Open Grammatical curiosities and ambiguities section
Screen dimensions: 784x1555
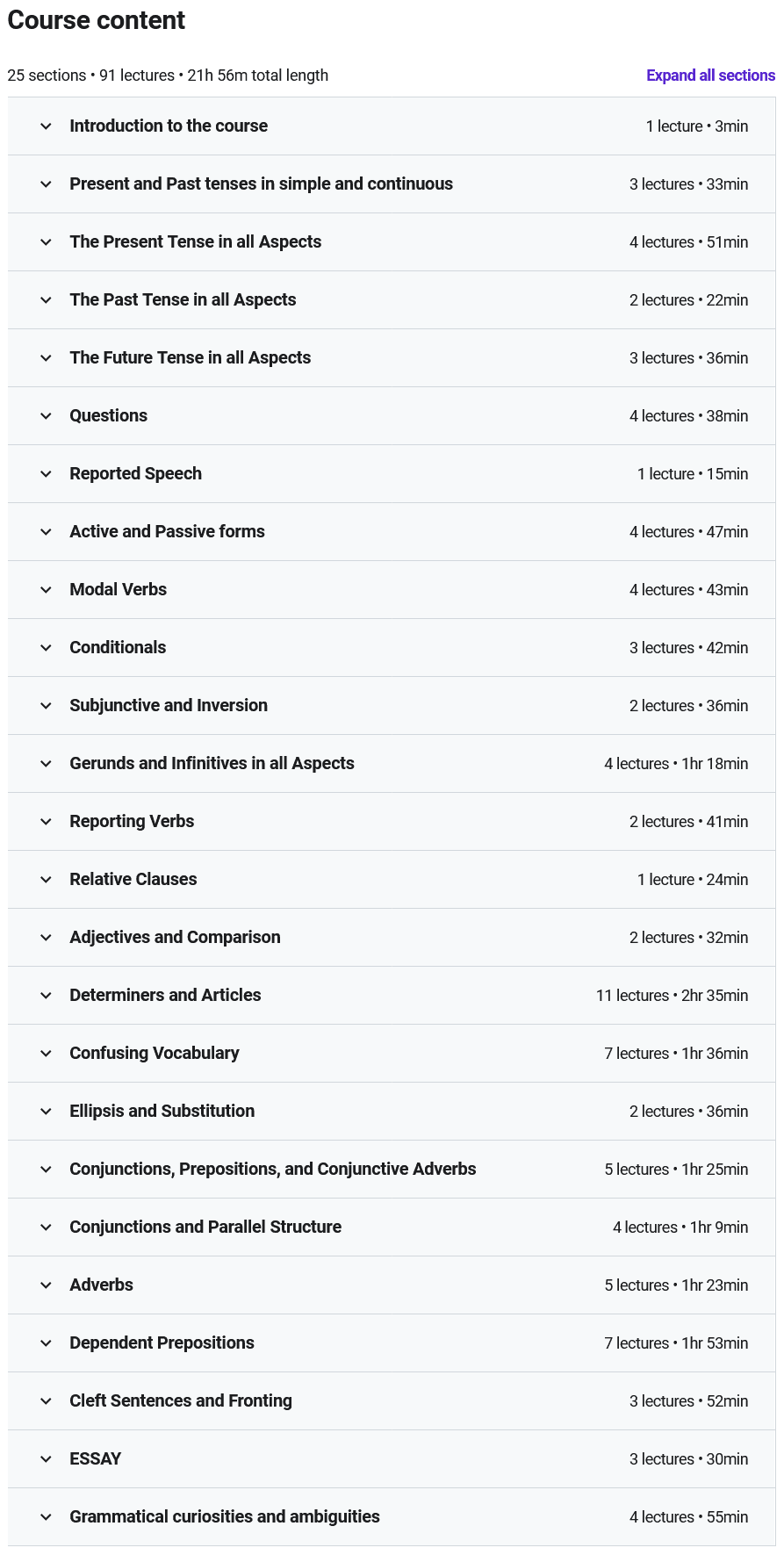225,1517
